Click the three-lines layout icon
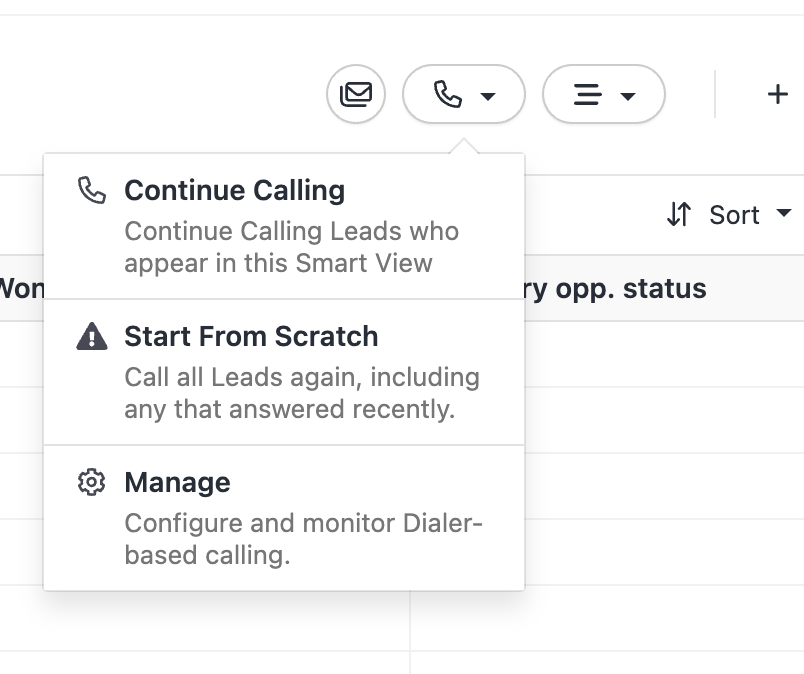This screenshot has width=804, height=674. [x=587, y=95]
